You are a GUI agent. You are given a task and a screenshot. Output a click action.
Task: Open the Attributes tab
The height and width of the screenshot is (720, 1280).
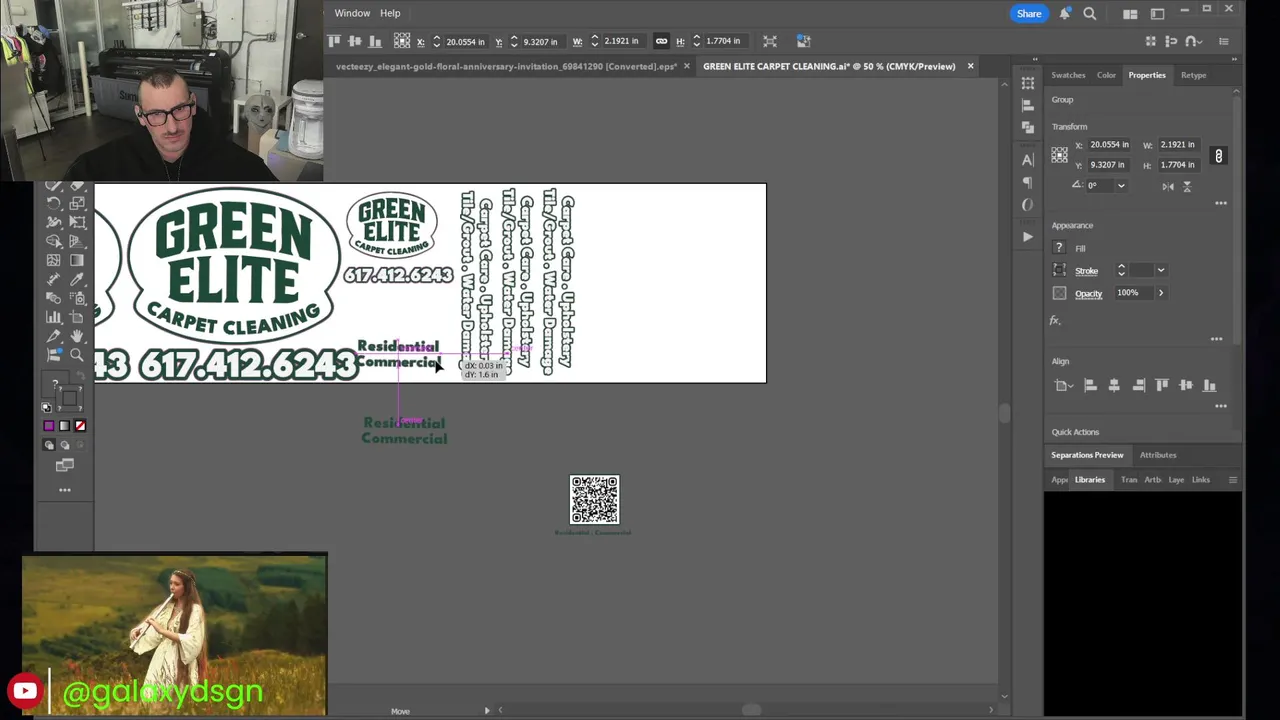coord(1158,455)
